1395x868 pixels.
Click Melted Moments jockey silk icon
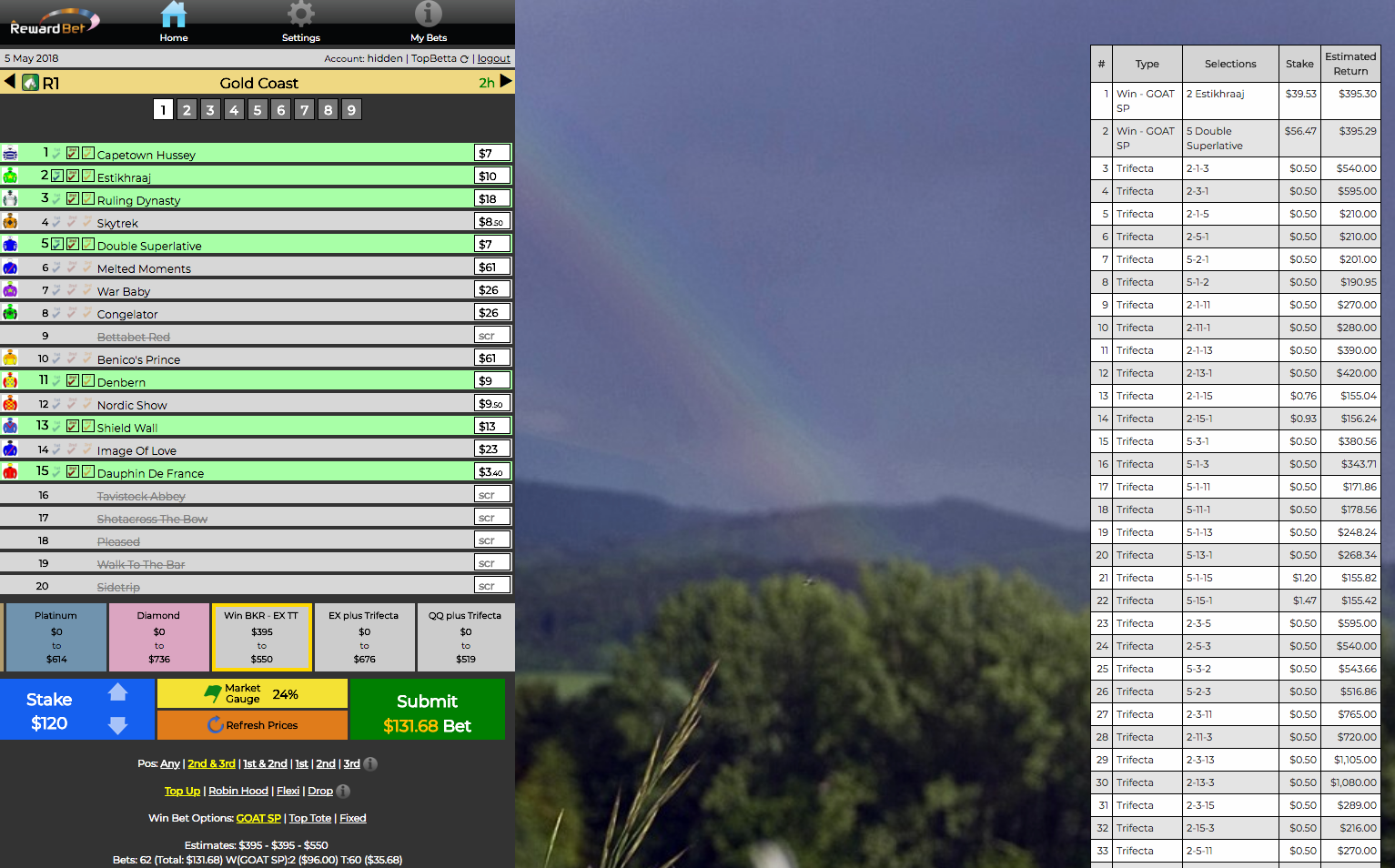(x=10, y=267)
